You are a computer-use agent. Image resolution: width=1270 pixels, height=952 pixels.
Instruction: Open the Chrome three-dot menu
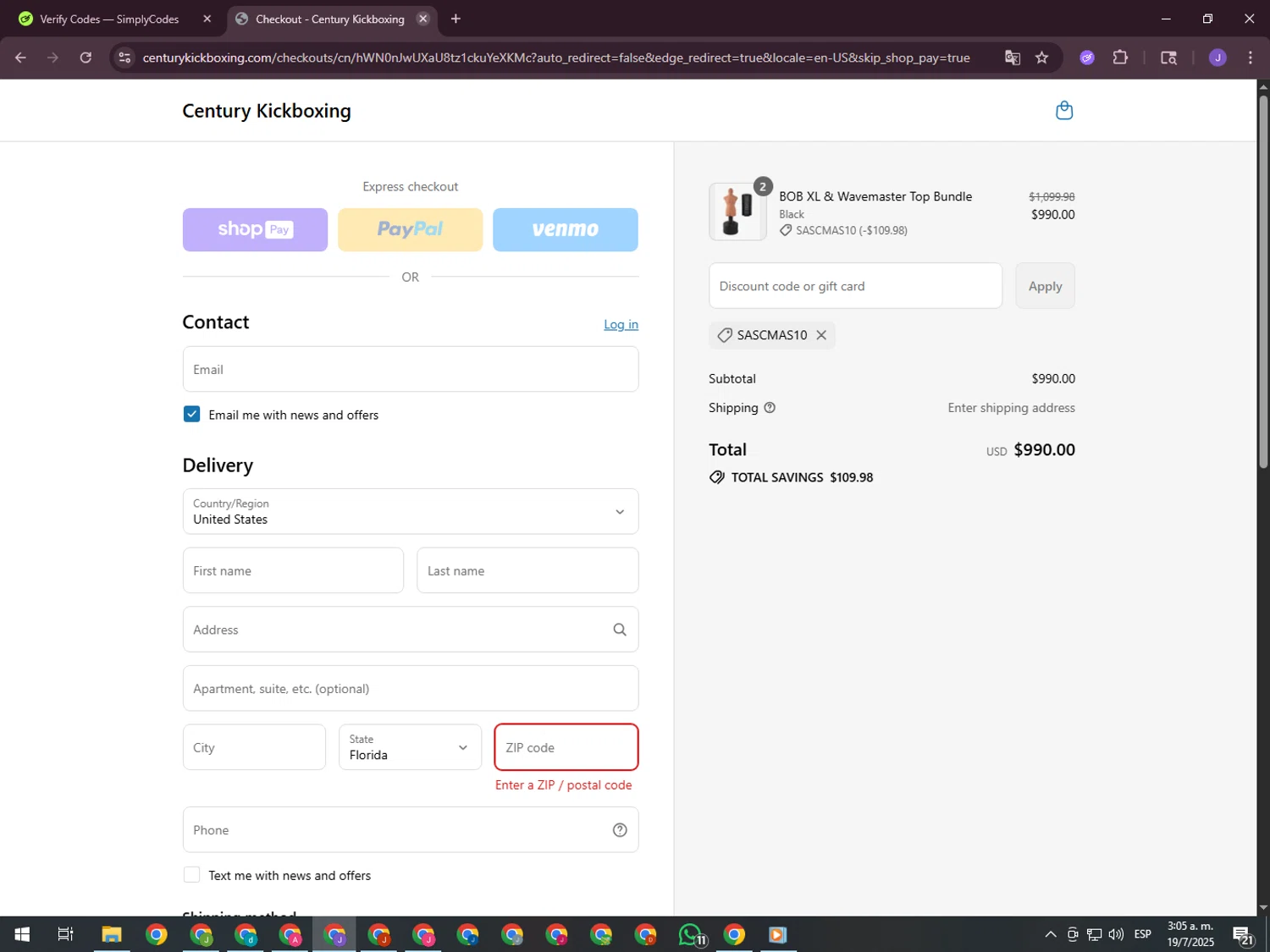(x=1251, y=58)
